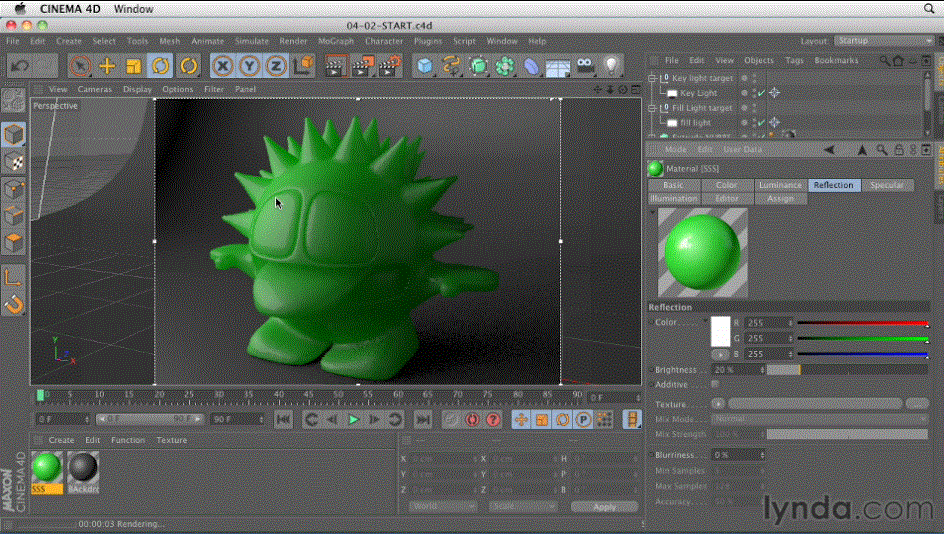Add a Subdivision Surface generator
Screen dimensions: 944x534
pos(478,66)
